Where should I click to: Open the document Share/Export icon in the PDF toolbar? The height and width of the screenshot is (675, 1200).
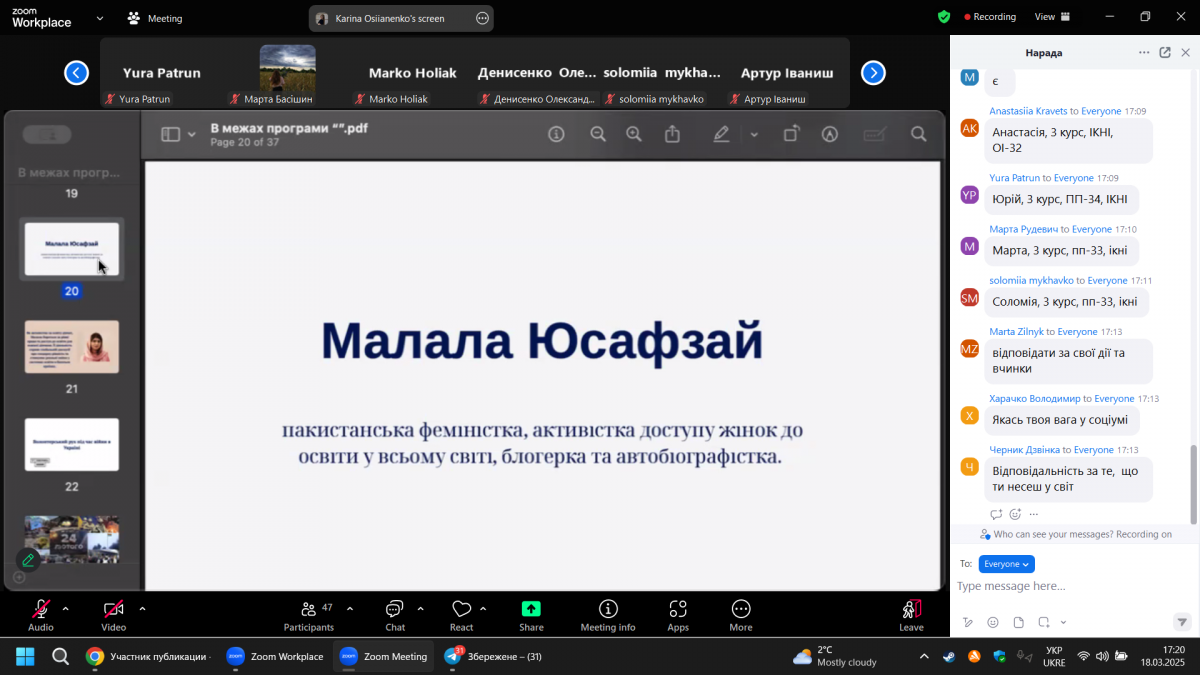[x=672, y=134]
